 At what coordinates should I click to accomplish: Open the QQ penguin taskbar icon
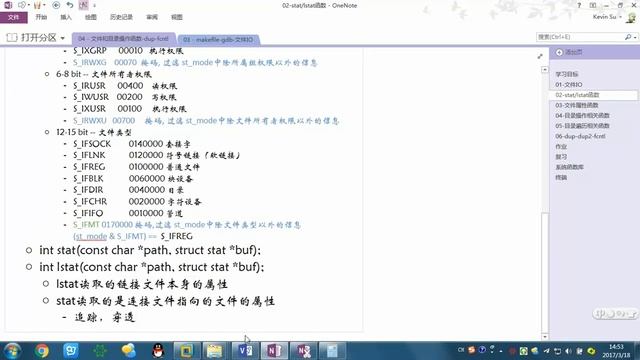click(158, 351)
